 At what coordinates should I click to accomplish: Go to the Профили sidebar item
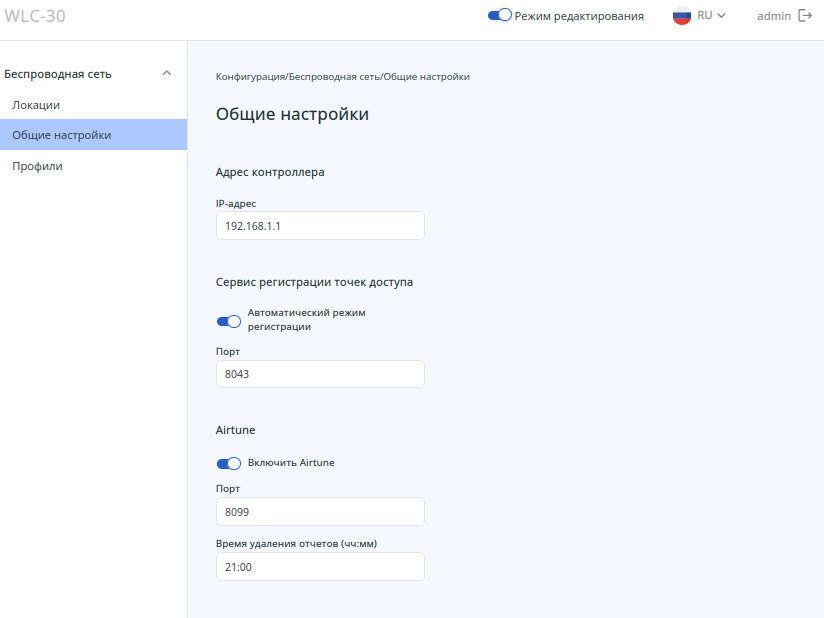[x=37, y=166]
